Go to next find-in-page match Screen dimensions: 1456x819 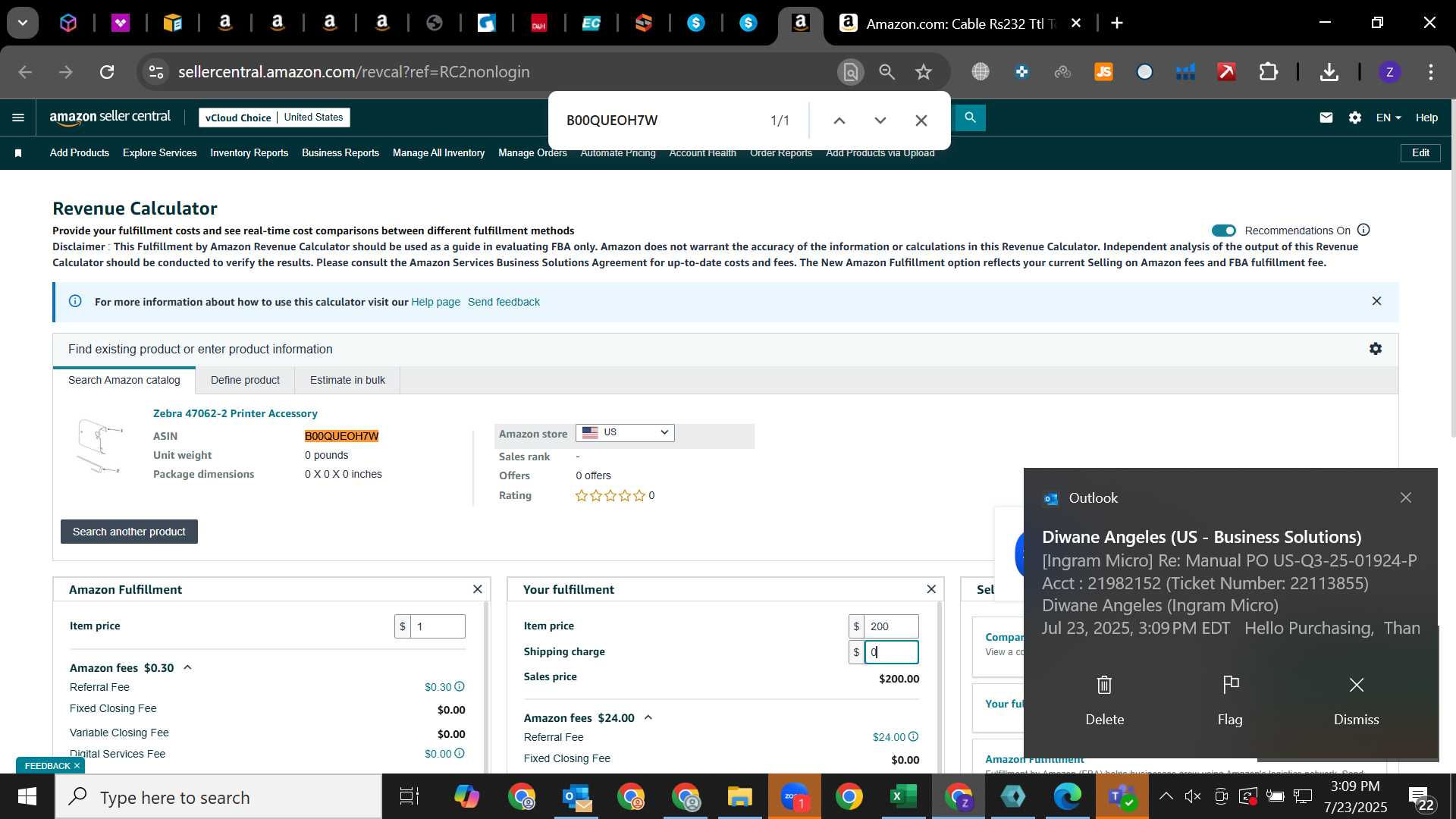click(880, 121)
